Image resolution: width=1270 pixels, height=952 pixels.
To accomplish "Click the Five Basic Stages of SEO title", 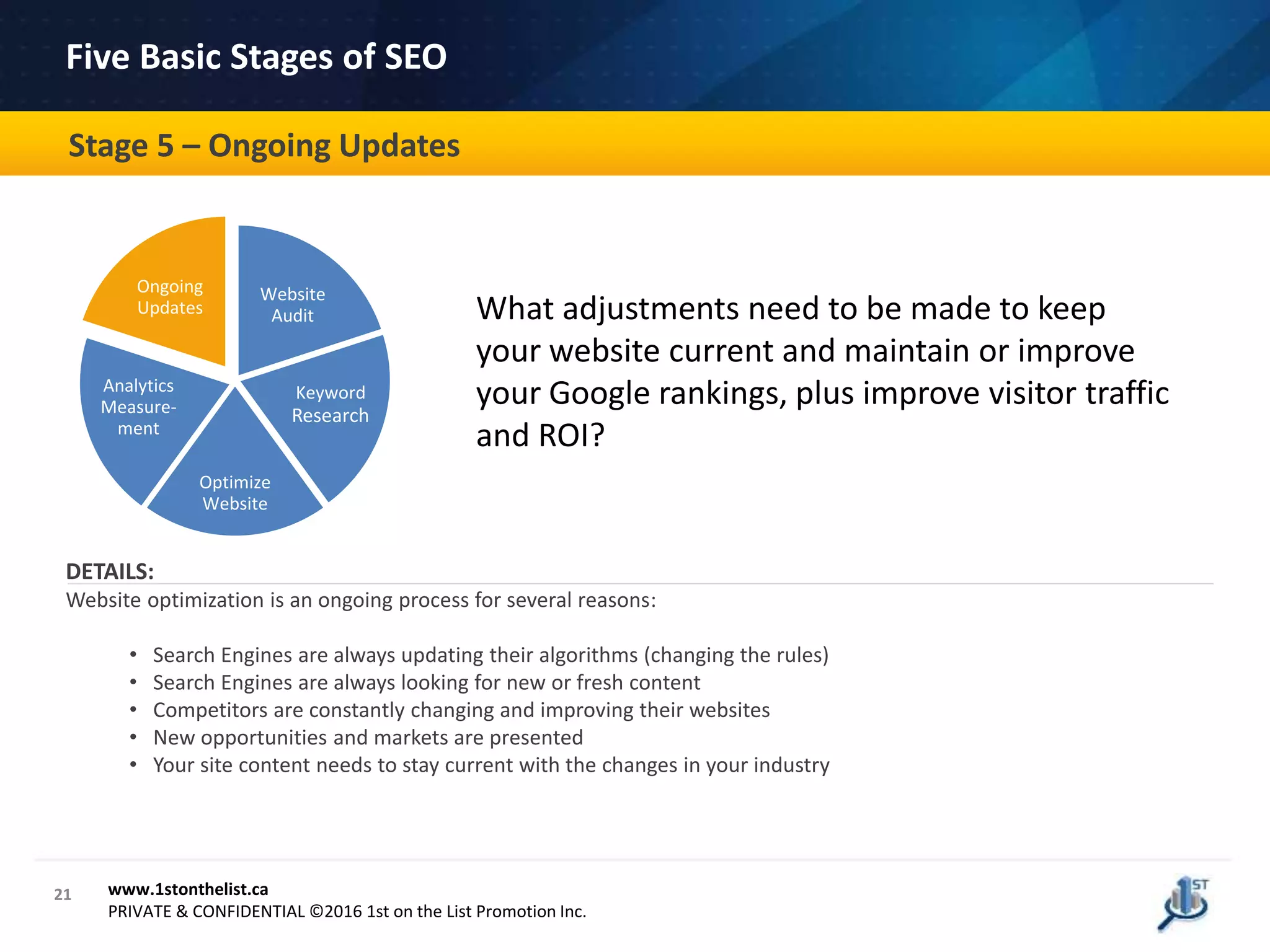I will click(x=256, y=57).
